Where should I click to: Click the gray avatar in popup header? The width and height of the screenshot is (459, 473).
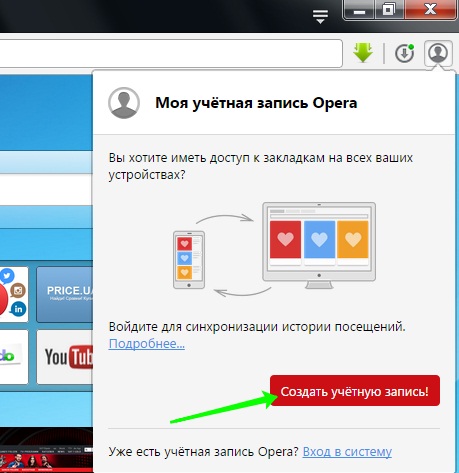click(x=124, y=103)
